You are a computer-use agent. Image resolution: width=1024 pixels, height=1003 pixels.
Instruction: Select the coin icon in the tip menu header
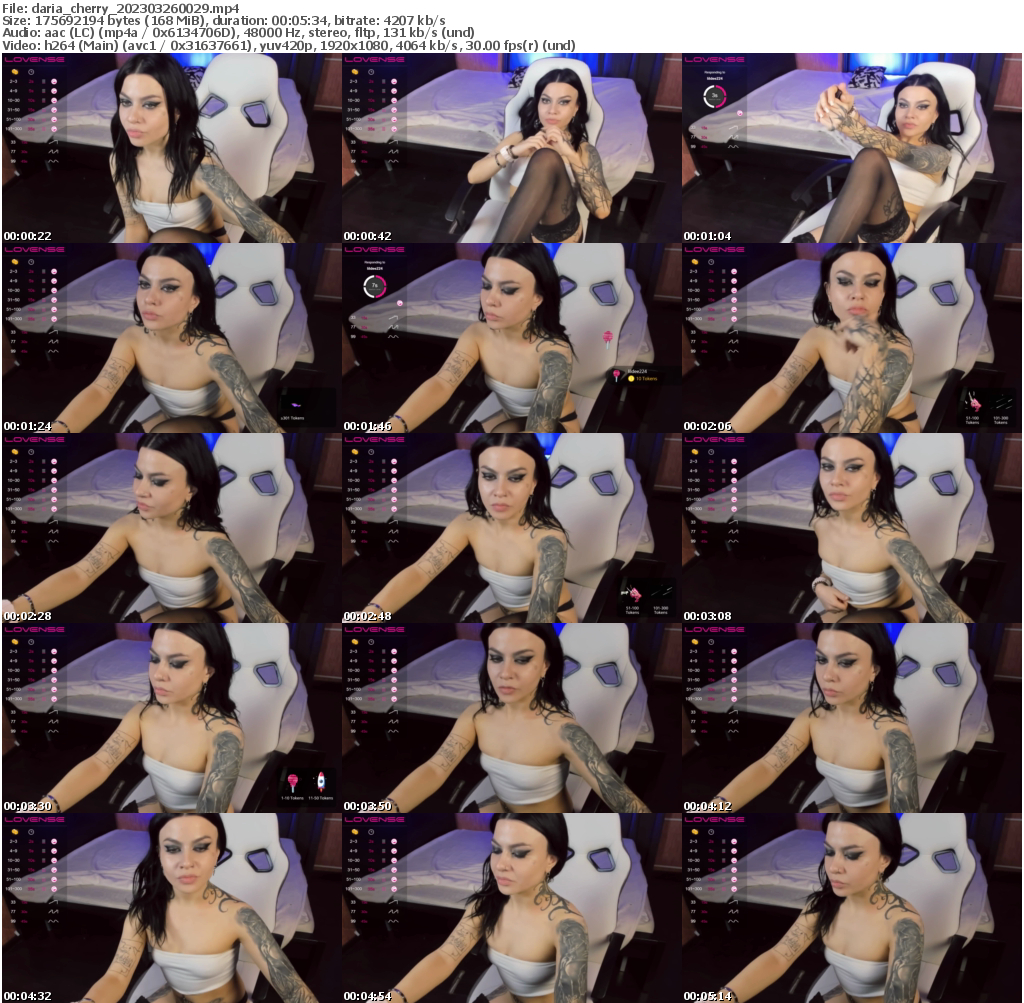coord(14,72)
